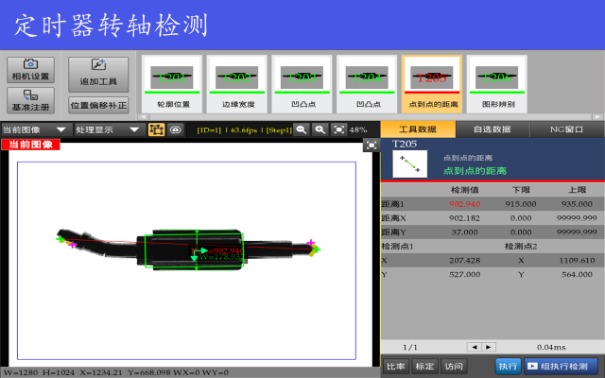The width and height of the screenshot is (605, 378).
Task: Maximize image view at corner icon
Action: click(371, 145)
